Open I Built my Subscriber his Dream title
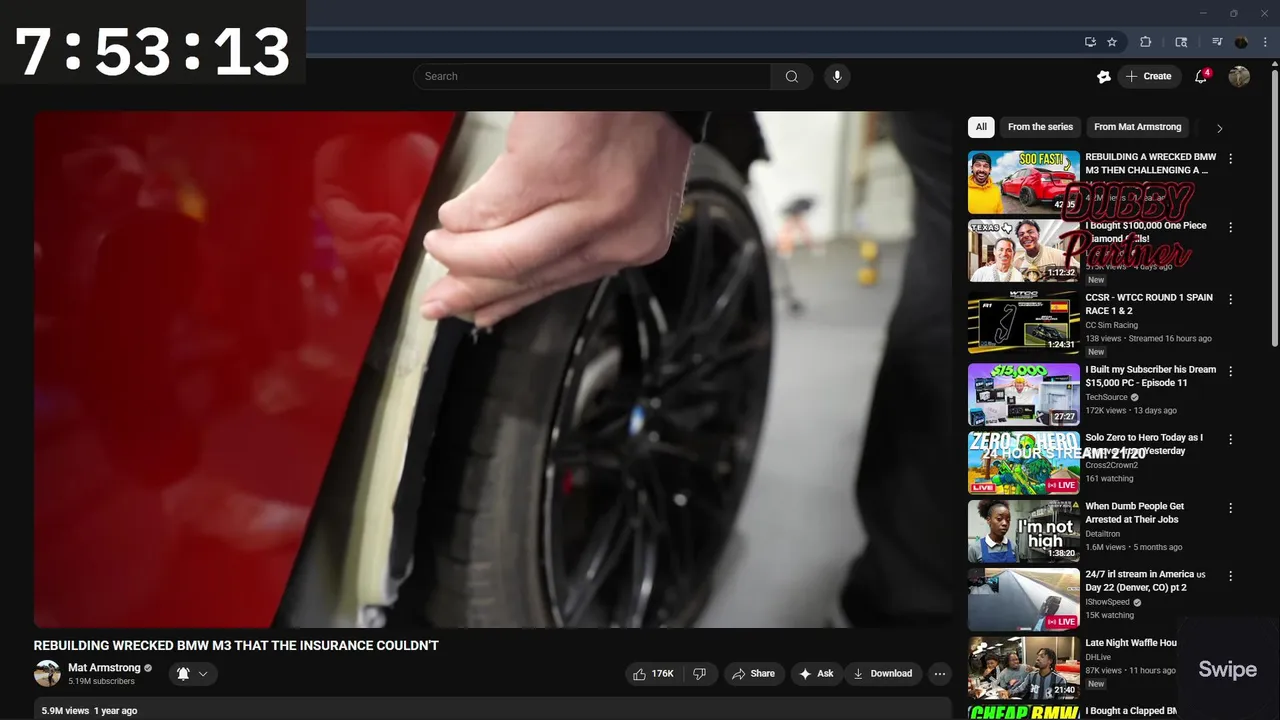The image size is (1280, 720). (x=1151, y=376)
